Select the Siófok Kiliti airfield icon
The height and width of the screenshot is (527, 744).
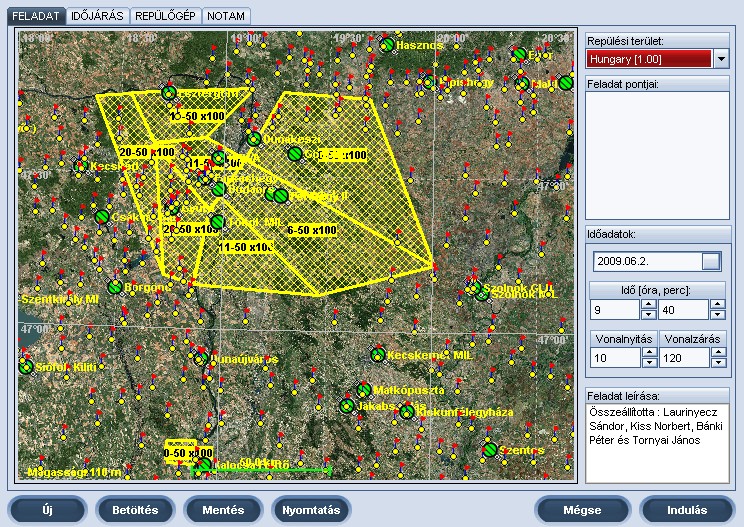[26, 367]
